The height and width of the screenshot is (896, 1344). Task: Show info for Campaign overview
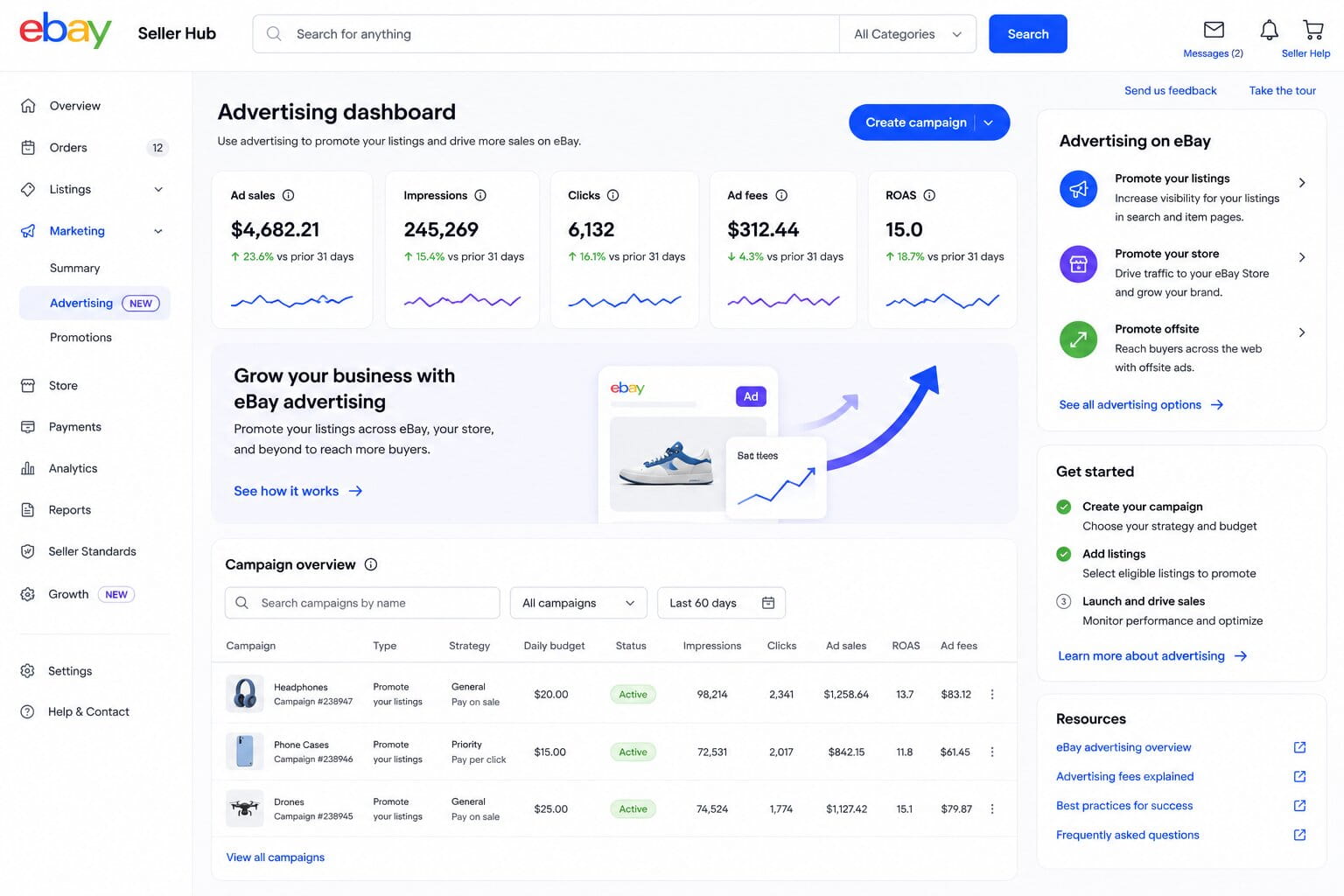pos(371,564)
